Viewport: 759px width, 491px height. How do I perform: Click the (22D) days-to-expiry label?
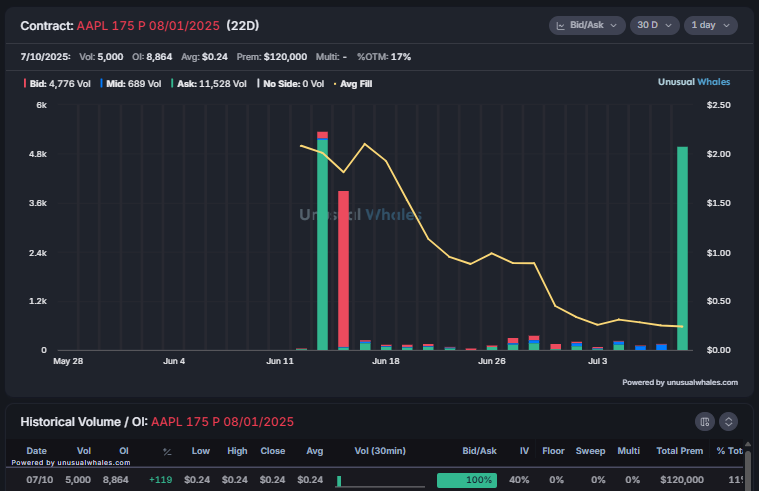pyautogui.click(x=243, y=26)
